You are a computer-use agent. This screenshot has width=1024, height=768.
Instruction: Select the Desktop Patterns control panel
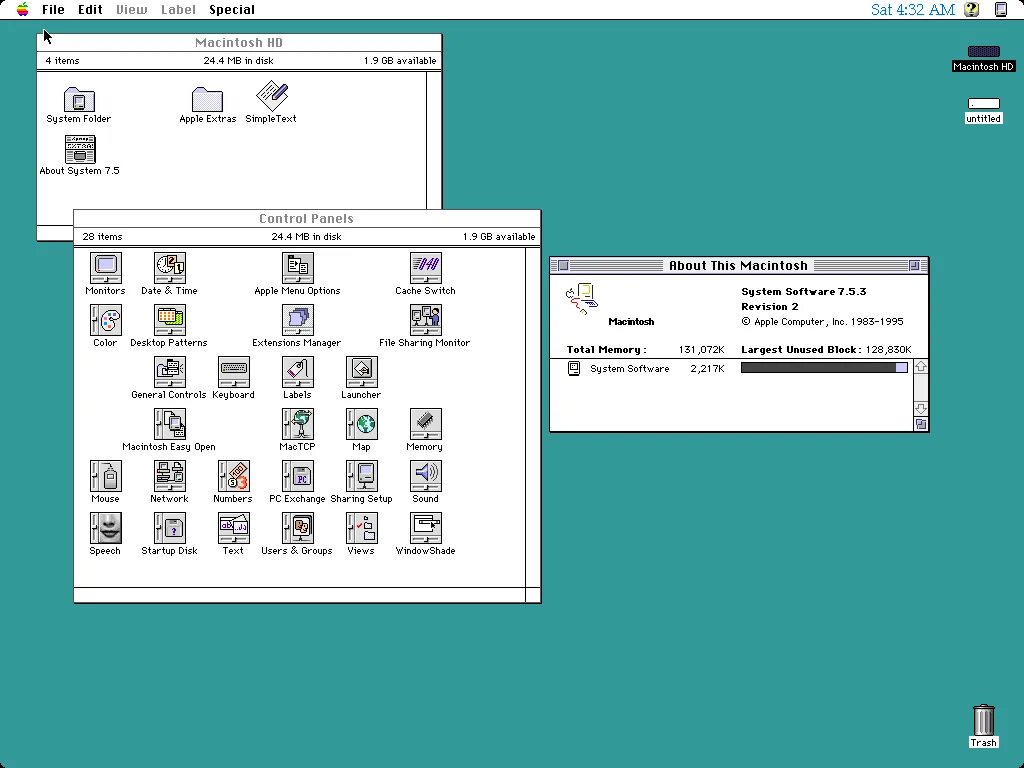click(169, 320)
